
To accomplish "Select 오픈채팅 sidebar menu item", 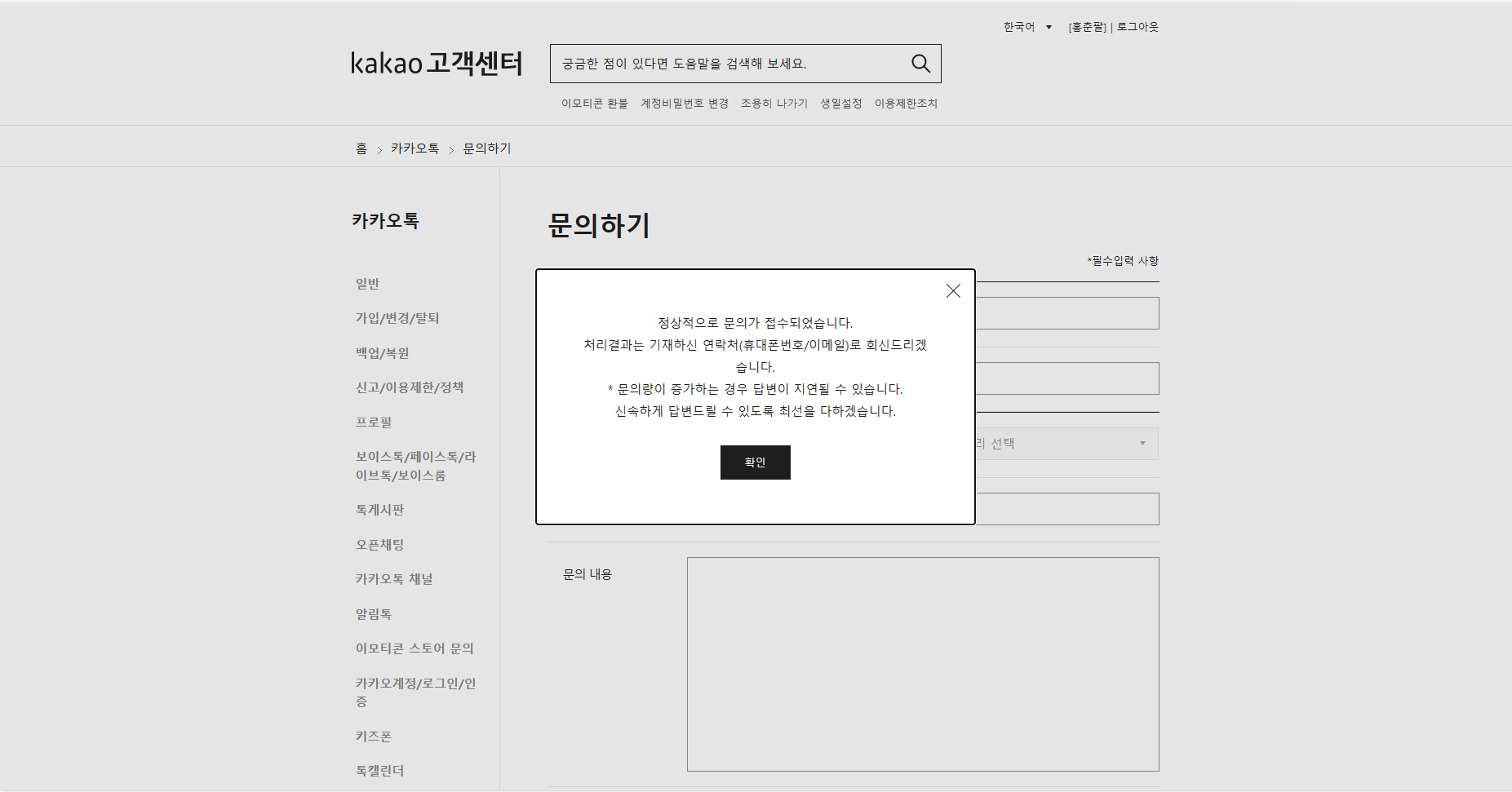I will pos(379,545).
